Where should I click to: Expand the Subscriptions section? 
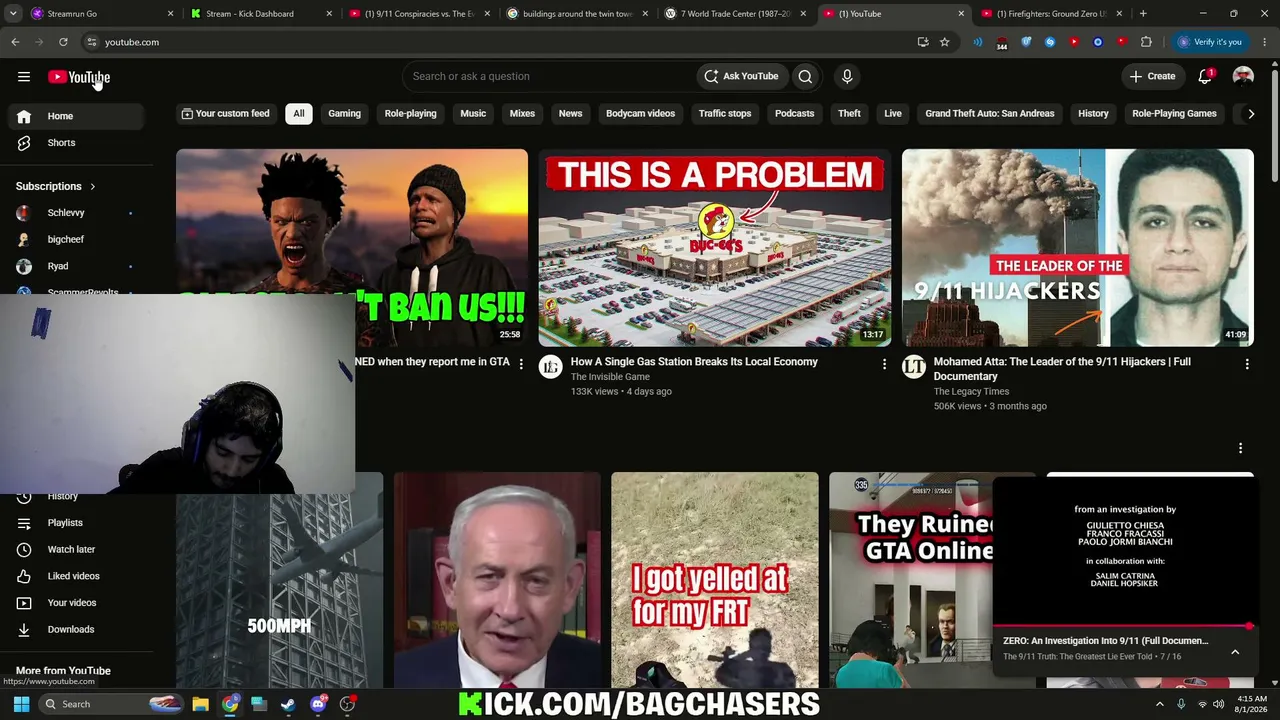point(56,186)
